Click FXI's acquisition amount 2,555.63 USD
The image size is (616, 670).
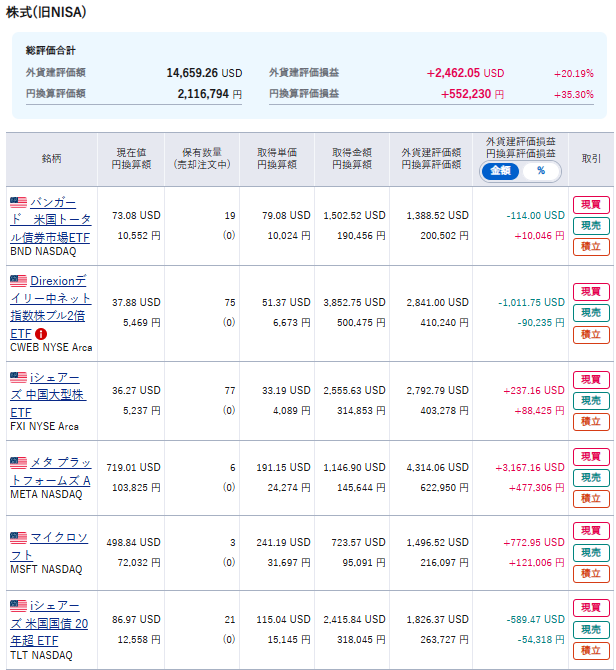pyautogui.click(x=354, y=391)
